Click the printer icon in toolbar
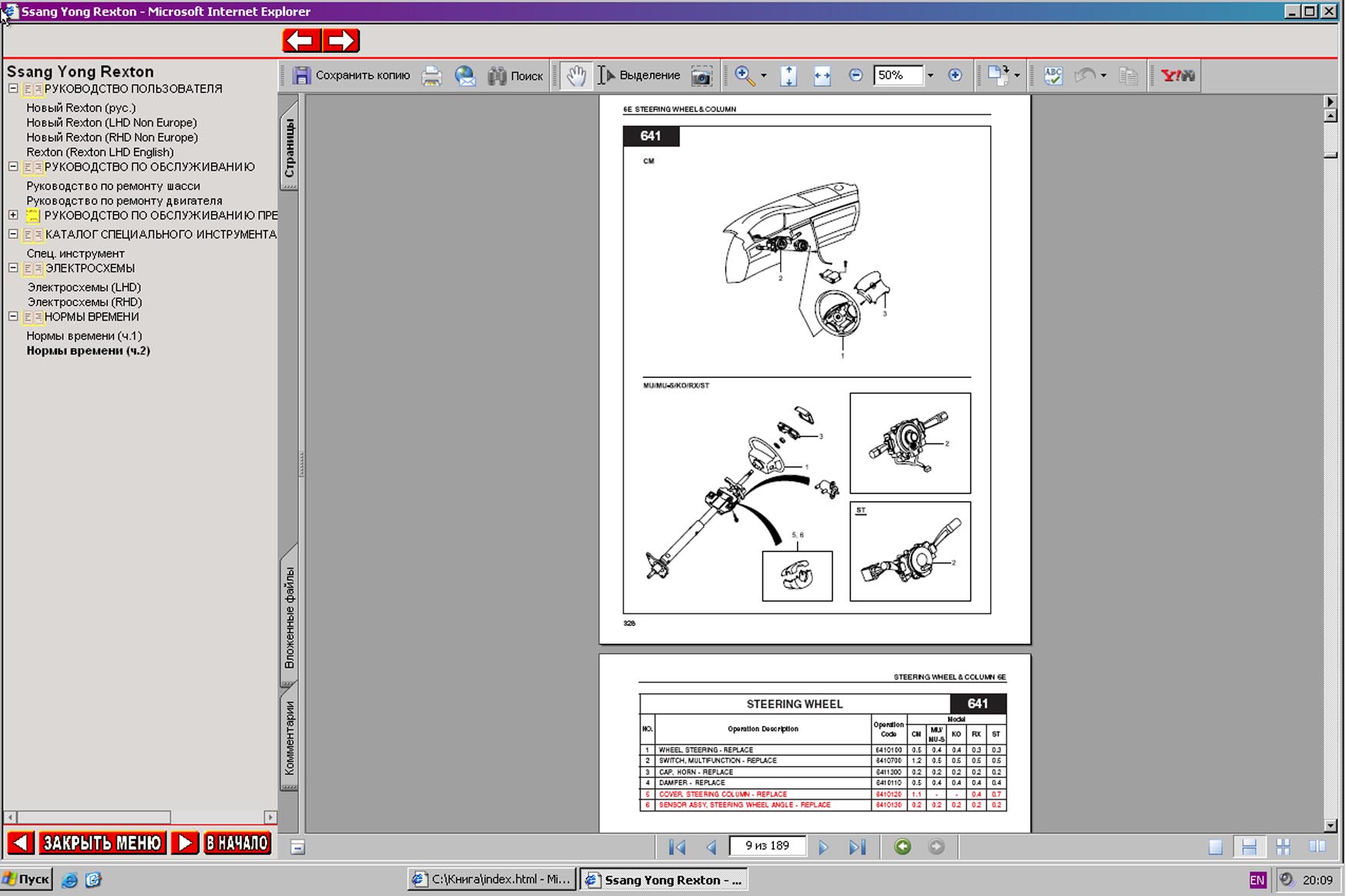The height and width of the screenshot is (896, 1346). coord(431,75)
